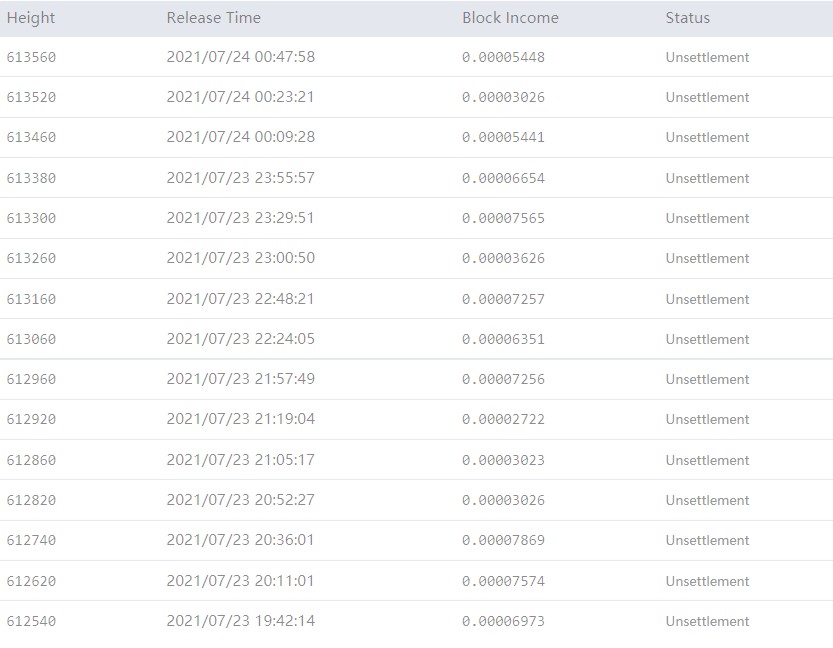This screenshot has width=833, height=648.
Task: Click release time 2021/07/23 21:19:04
Action: point(241,419)
